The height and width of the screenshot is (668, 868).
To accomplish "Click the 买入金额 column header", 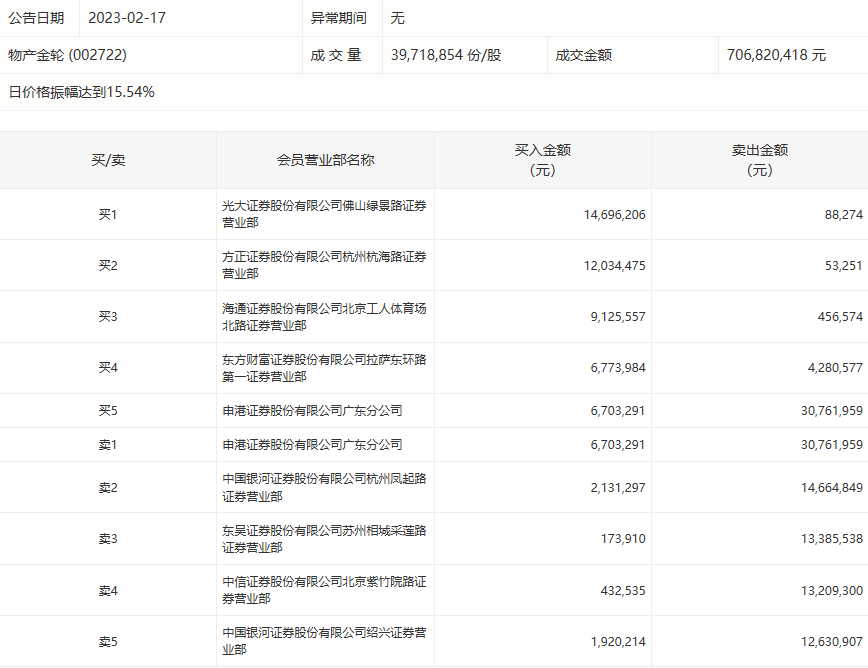I will point(542,160).
